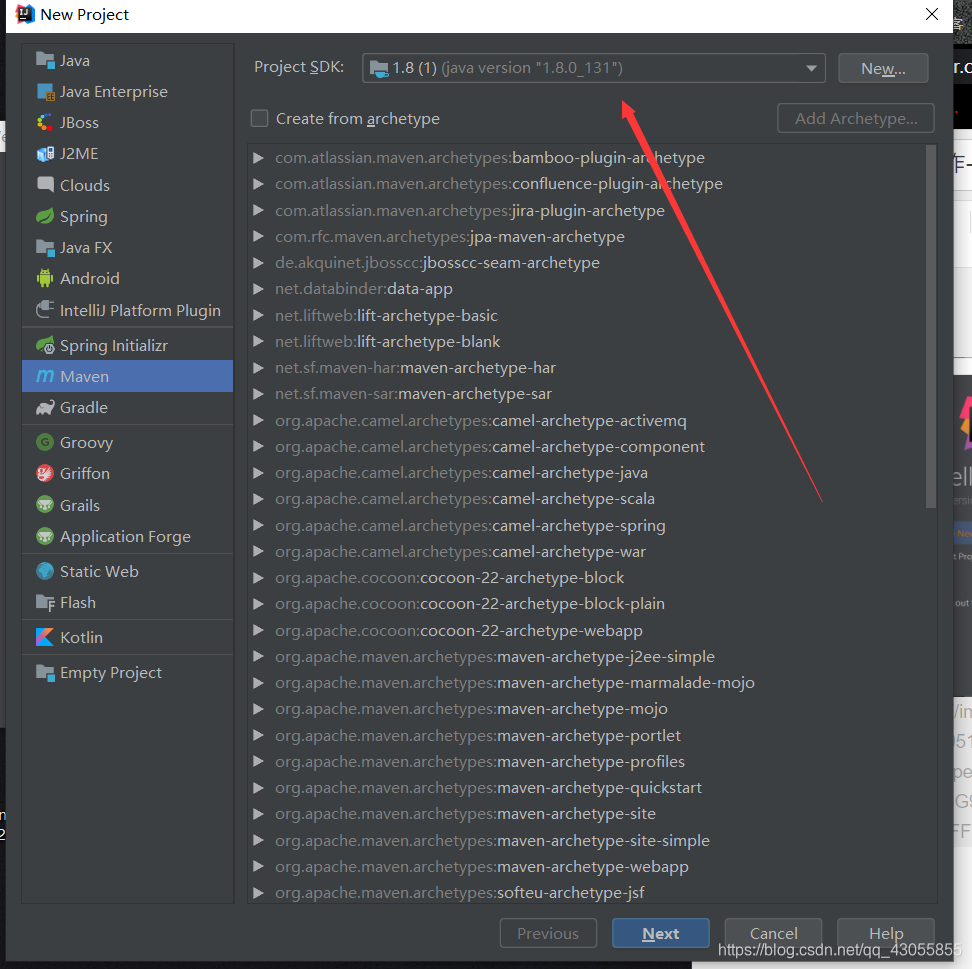
Task: Select Groovy label in project type list
Action: pos(86,443)
